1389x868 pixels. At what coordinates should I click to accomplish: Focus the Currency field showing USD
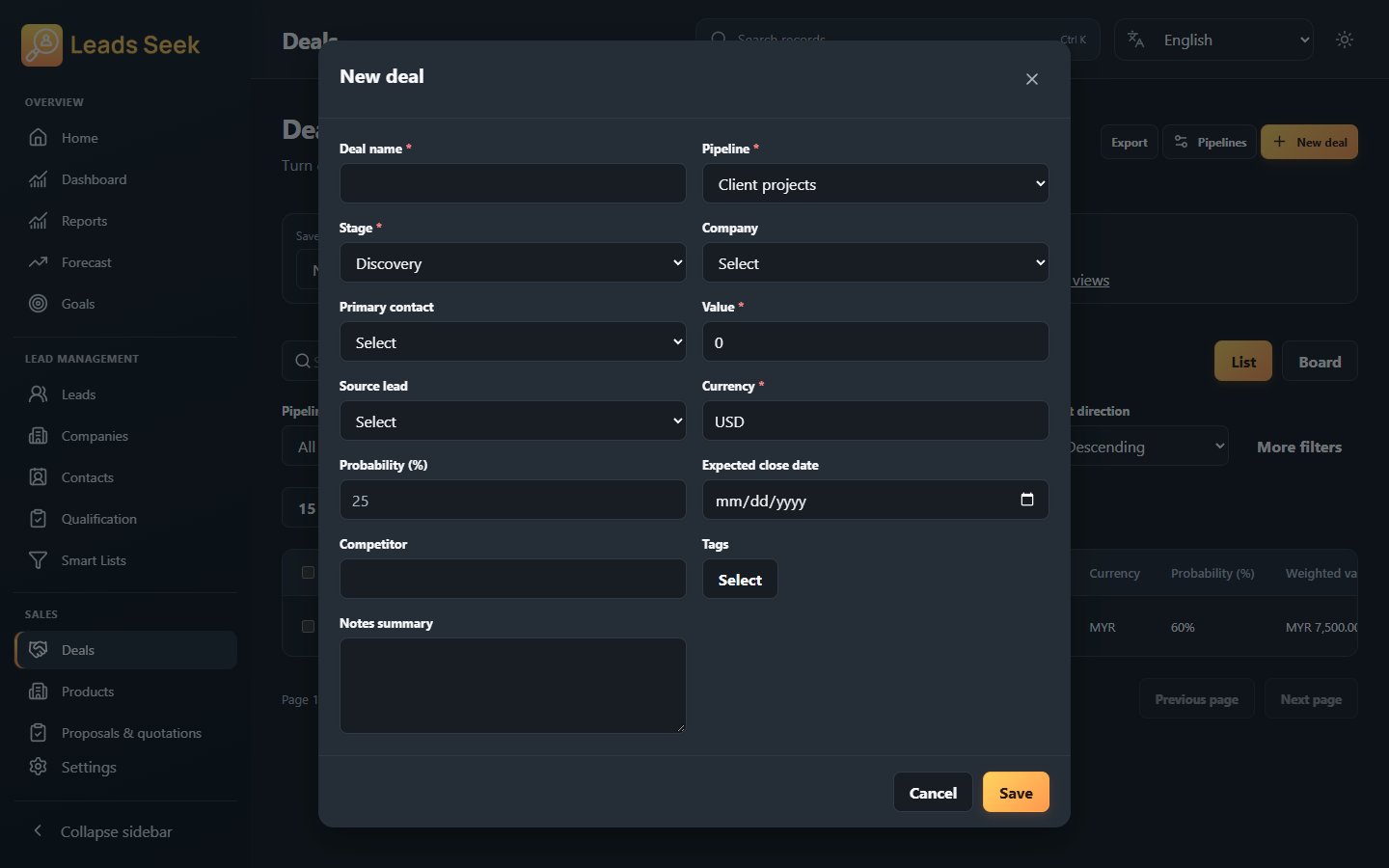[876, 420]
